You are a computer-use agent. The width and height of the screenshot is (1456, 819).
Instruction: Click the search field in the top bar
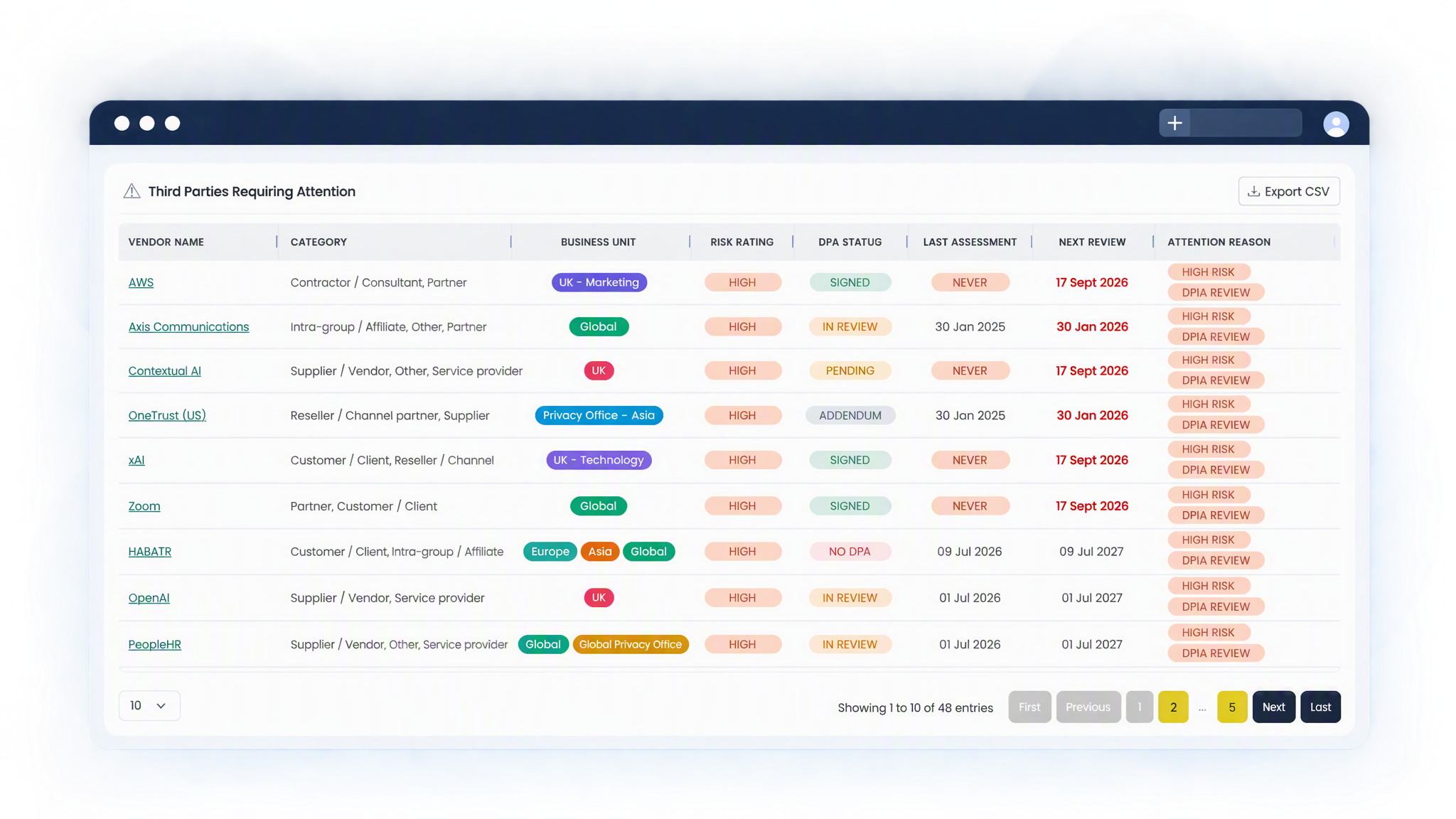[1246, 123]
